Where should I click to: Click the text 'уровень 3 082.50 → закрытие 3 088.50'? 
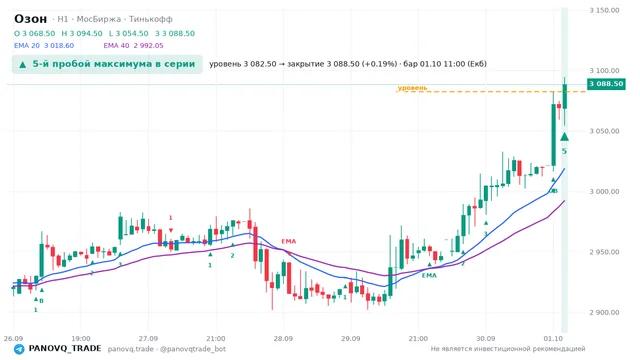click(284, 64)
